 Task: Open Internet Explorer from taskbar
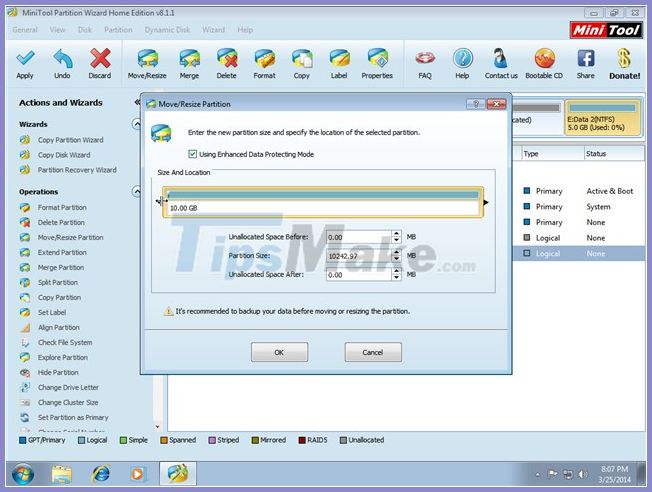[101, 474]
